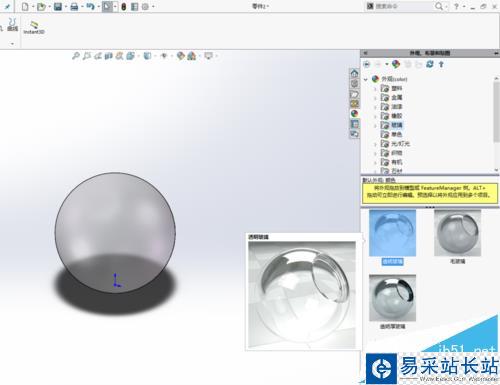Click the colored appearance ball in panel toolbar
Screen dimensions: 500x385
click(x=396, y=64)
